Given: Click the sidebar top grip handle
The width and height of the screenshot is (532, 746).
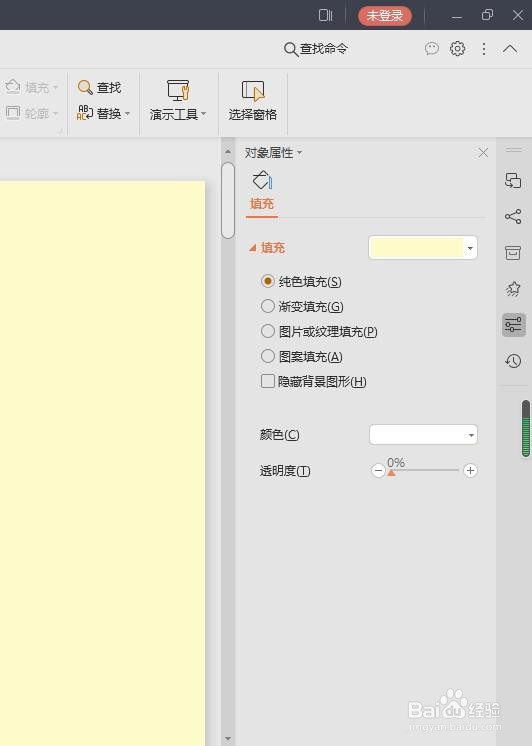Looking at the screenshot, I should tap(513, 150).
